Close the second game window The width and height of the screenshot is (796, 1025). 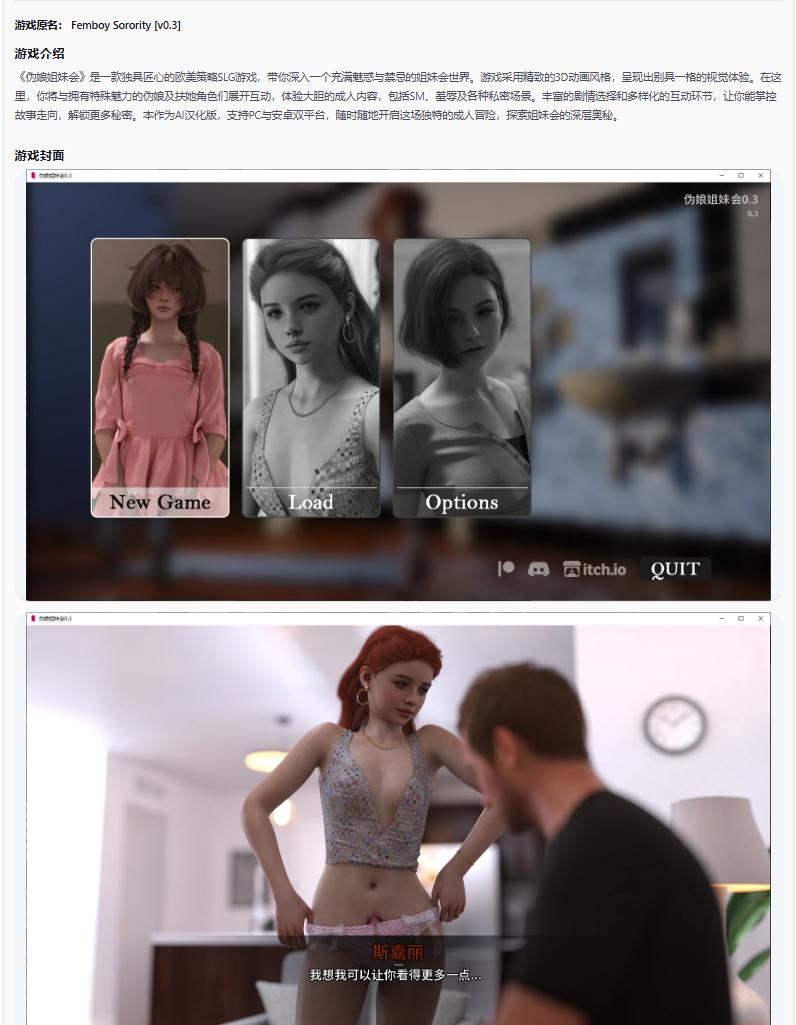coord(760,618)
